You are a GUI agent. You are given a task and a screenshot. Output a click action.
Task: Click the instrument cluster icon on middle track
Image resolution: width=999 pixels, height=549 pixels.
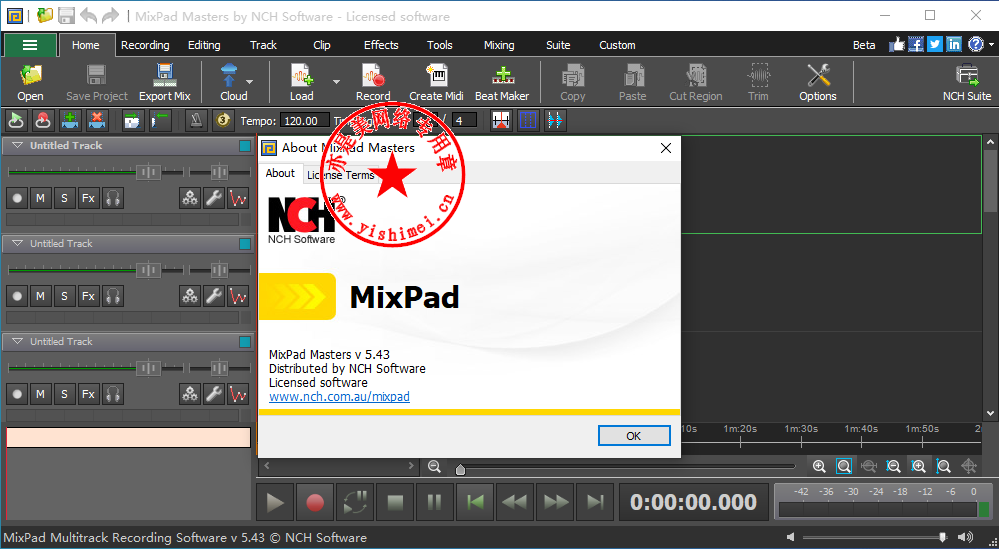tap(190, 296)
